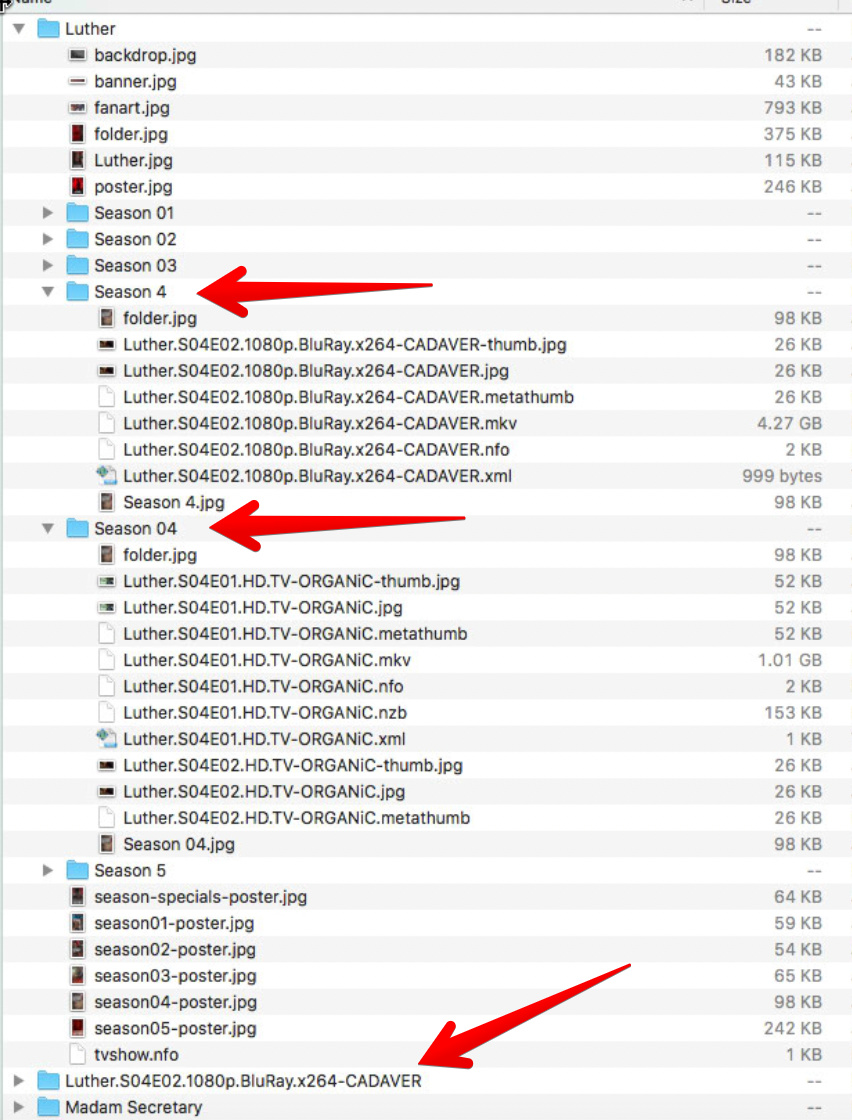Image resolution: width=852 pixels, height=1120 pixels.
Task: Click the season-specials-poster.jpg file icon
Action: click(x=77, y=897)
